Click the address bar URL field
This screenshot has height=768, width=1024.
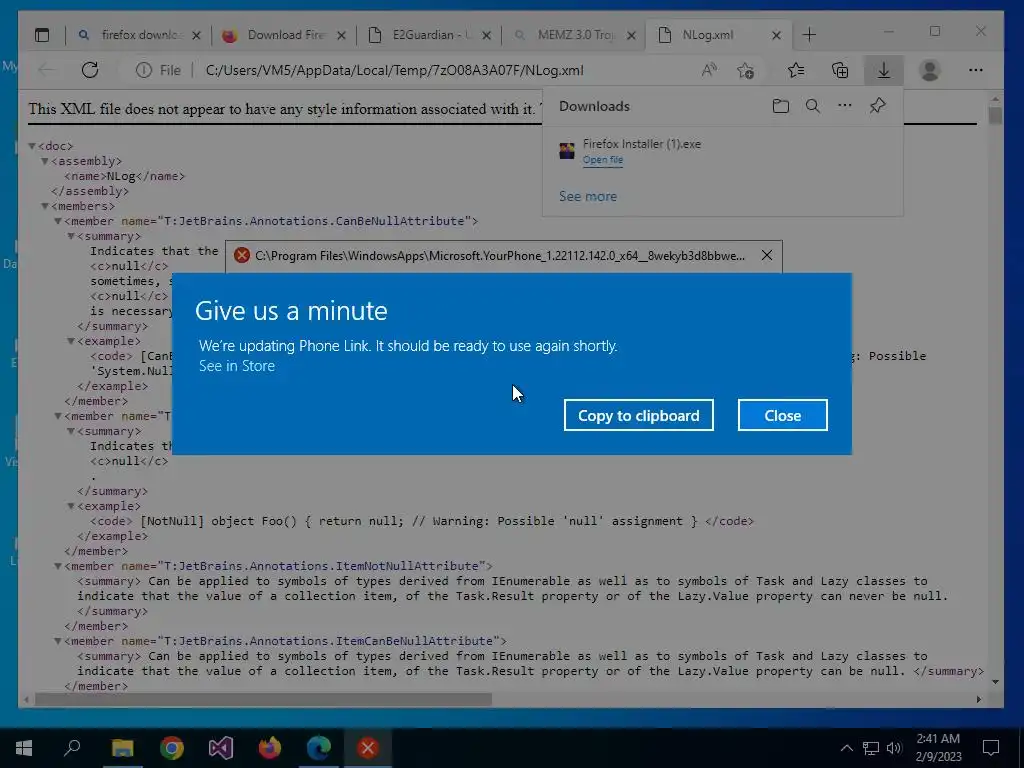(x=394, y=71)
